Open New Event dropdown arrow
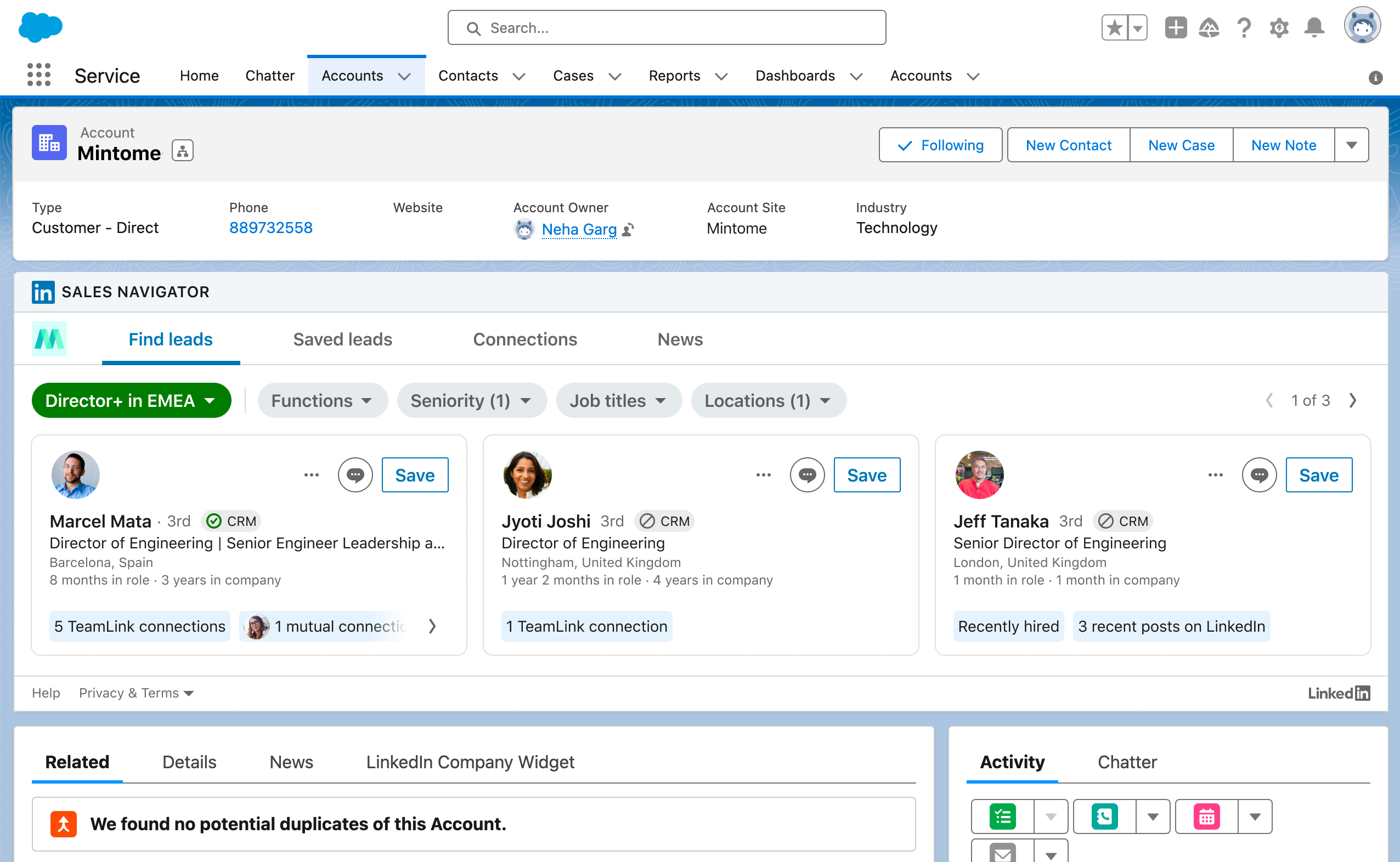 (1255, 816)
